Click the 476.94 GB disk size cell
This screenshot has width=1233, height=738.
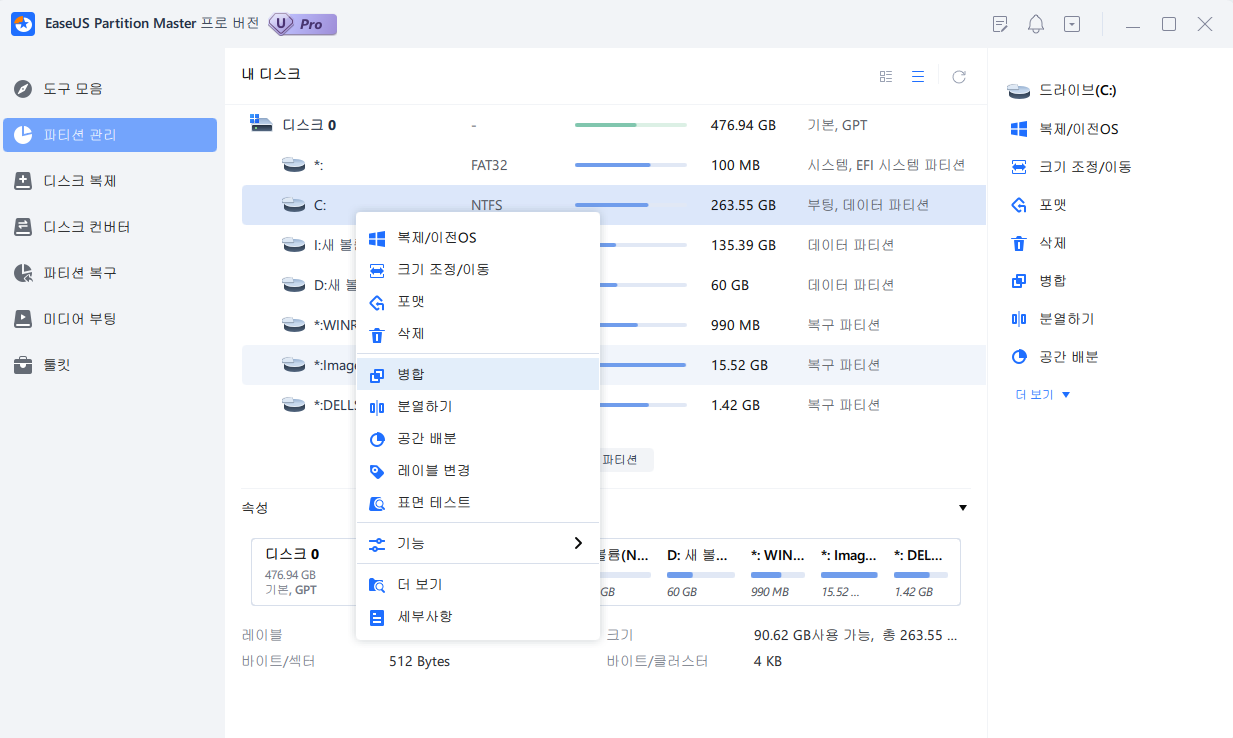pyautogui.click(x=743, y=125)
